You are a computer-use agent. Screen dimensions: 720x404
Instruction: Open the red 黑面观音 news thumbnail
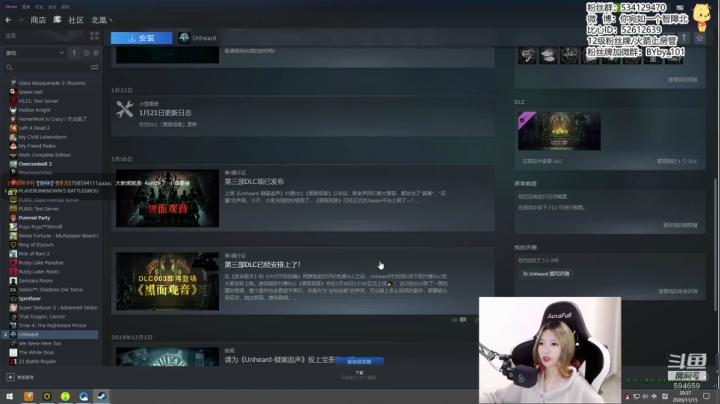[168, 198]
